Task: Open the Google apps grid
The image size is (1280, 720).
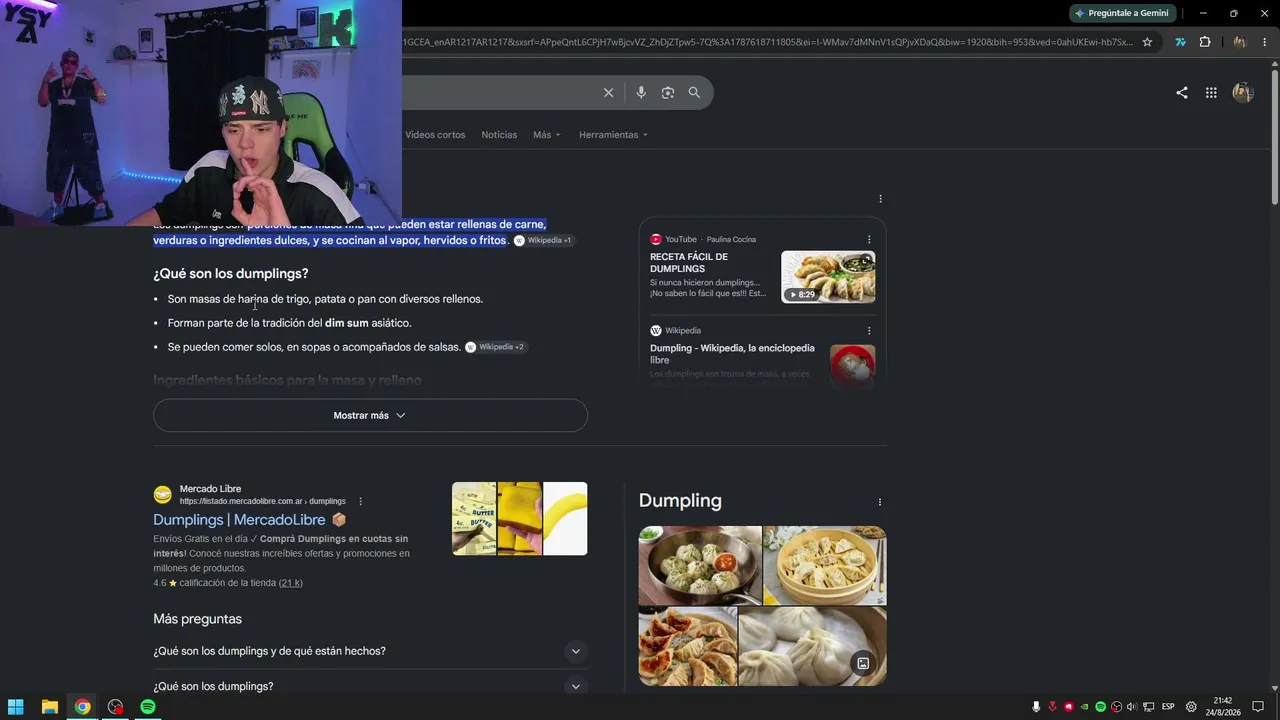Action: (1211, 93)
